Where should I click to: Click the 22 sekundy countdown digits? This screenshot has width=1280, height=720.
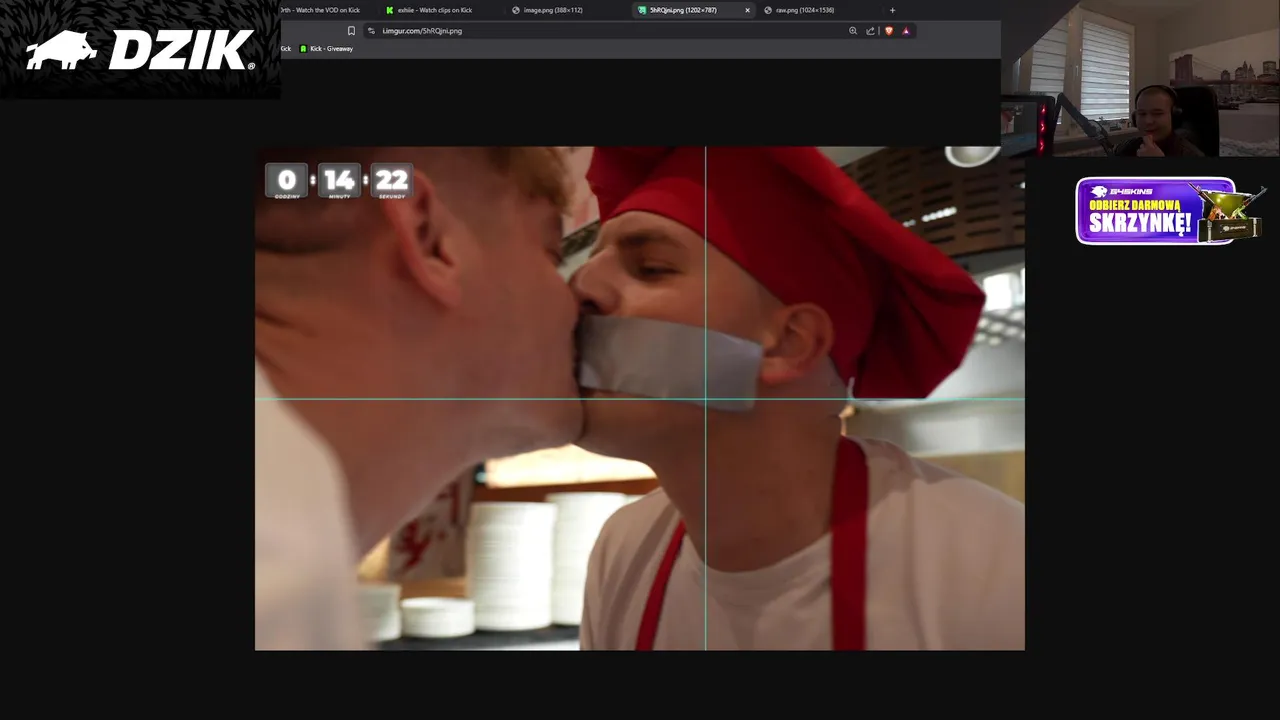(391, 181)
